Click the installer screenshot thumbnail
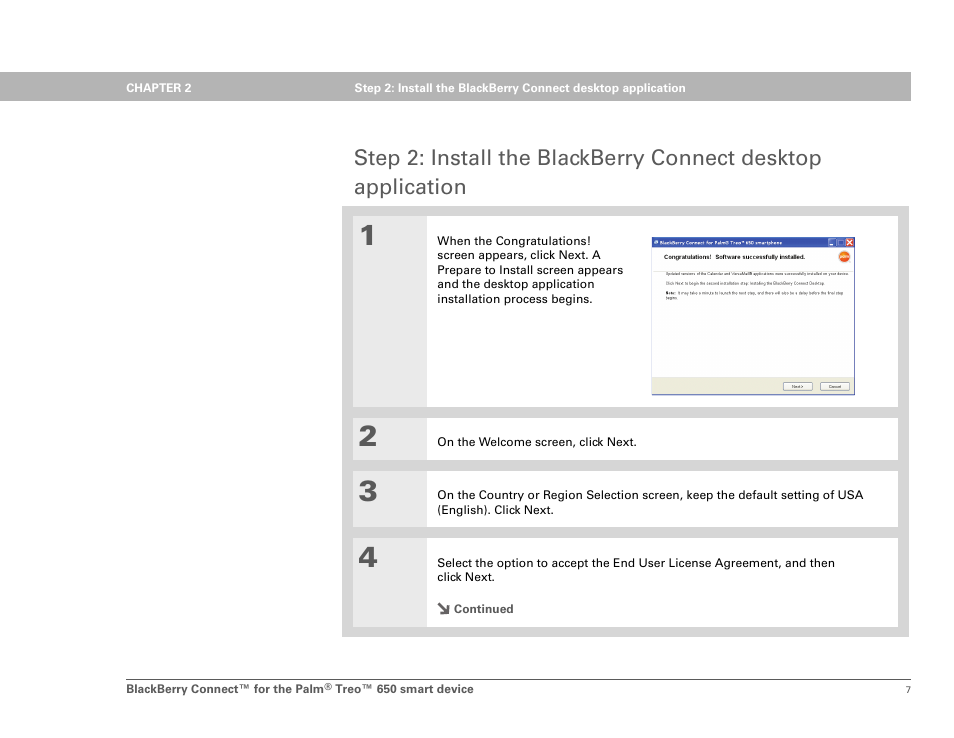Screen dimensions: 954x738 753,316
